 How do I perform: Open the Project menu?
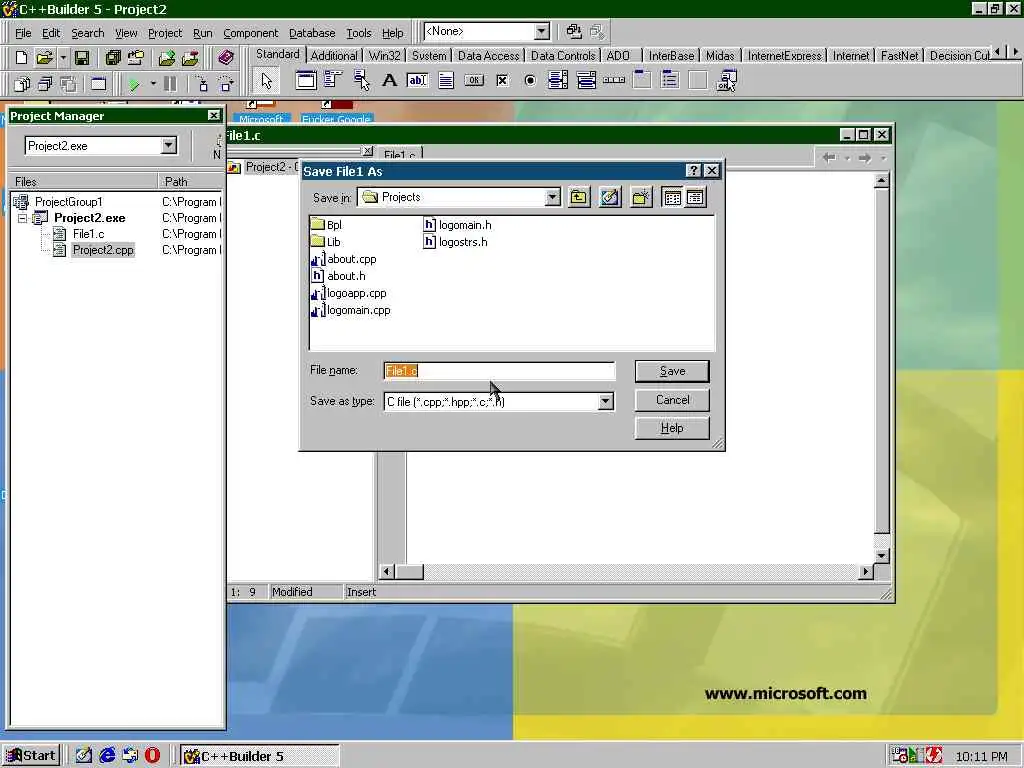[x=165, y=33]
